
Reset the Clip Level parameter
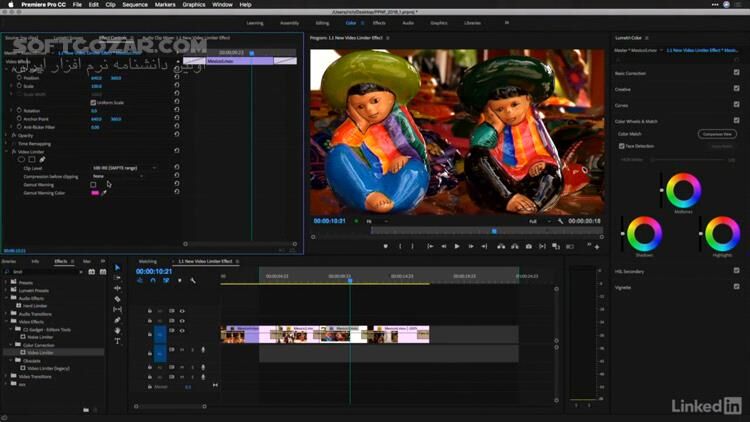[176, 167]
